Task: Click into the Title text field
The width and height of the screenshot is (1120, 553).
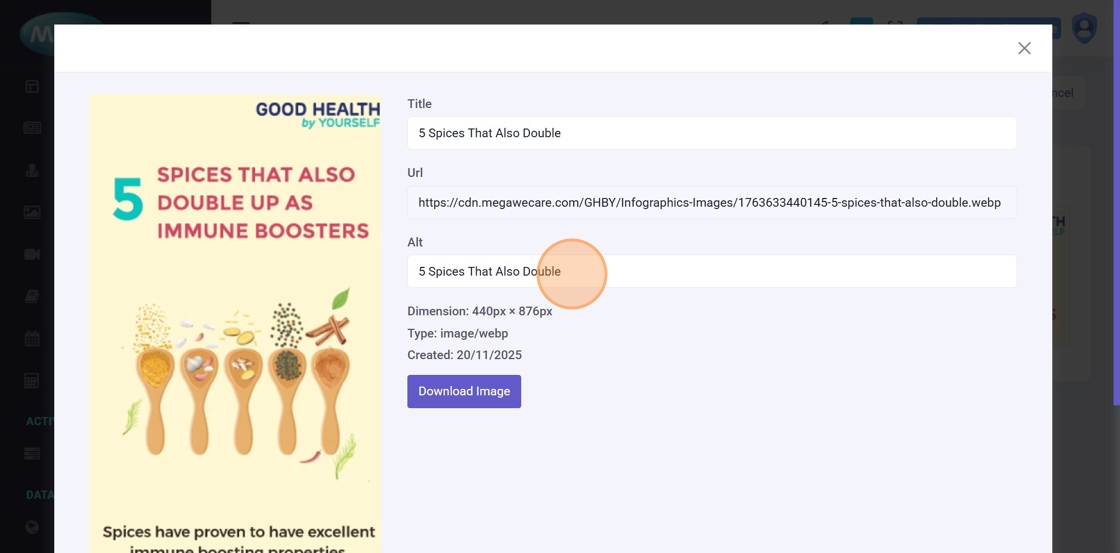Action: click(711, 133)
